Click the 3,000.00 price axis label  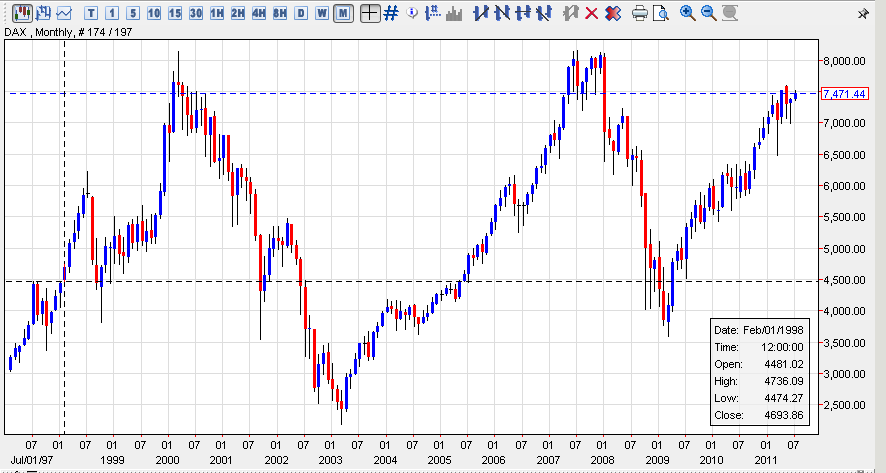(844, 374)
